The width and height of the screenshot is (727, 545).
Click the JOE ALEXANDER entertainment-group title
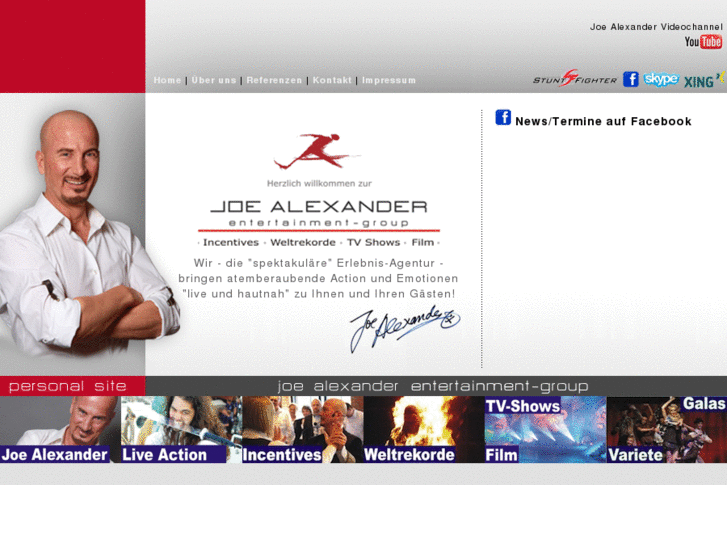[x=319, y=214]
